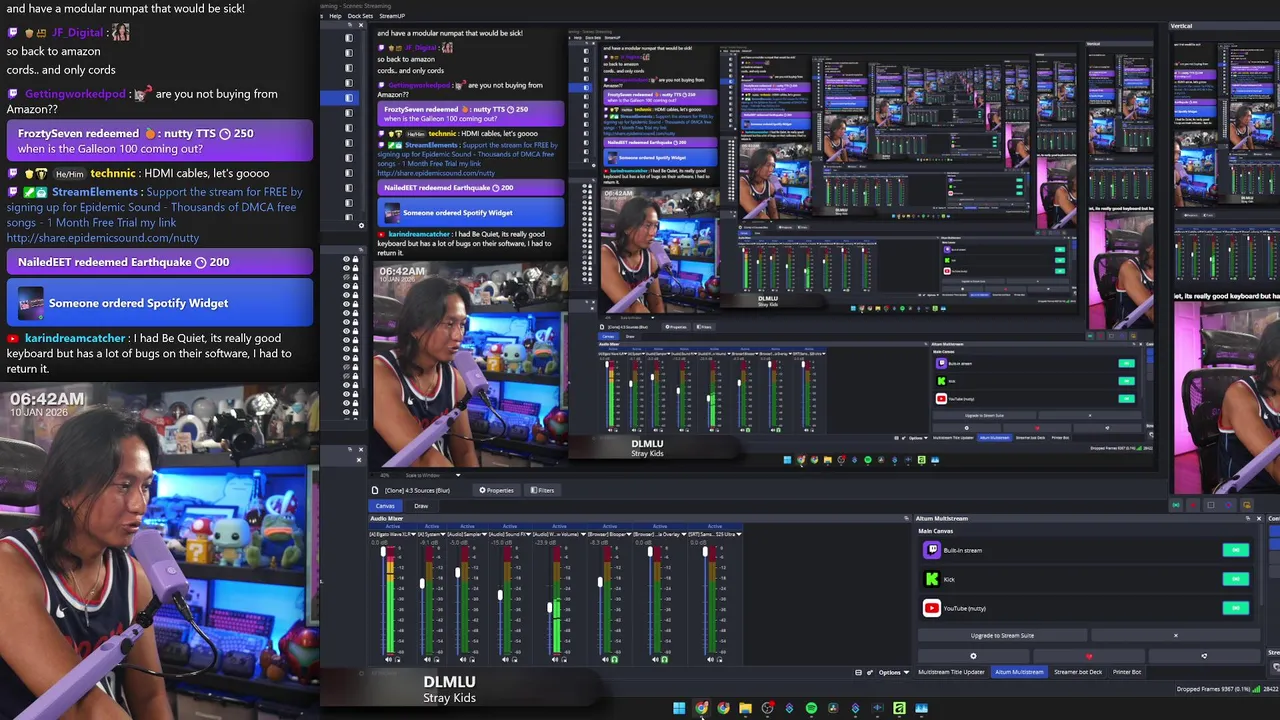Float the Audio Mixer dock

[906, 518]
